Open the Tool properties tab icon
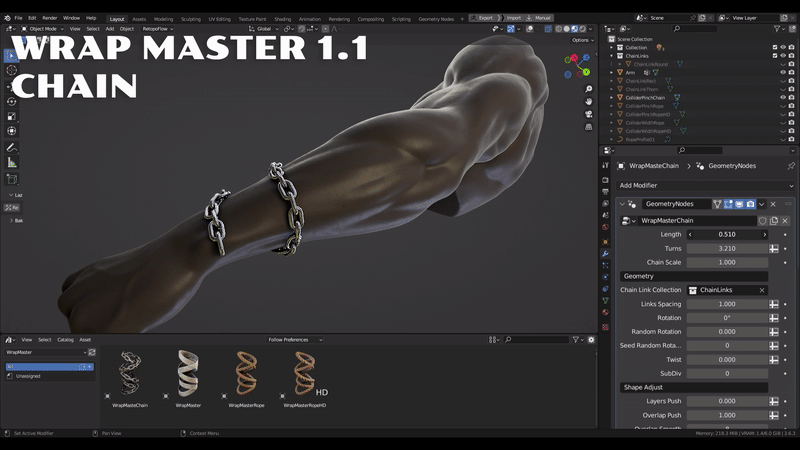The height and width of the screenshot is (450, 800). click(605, 165)
